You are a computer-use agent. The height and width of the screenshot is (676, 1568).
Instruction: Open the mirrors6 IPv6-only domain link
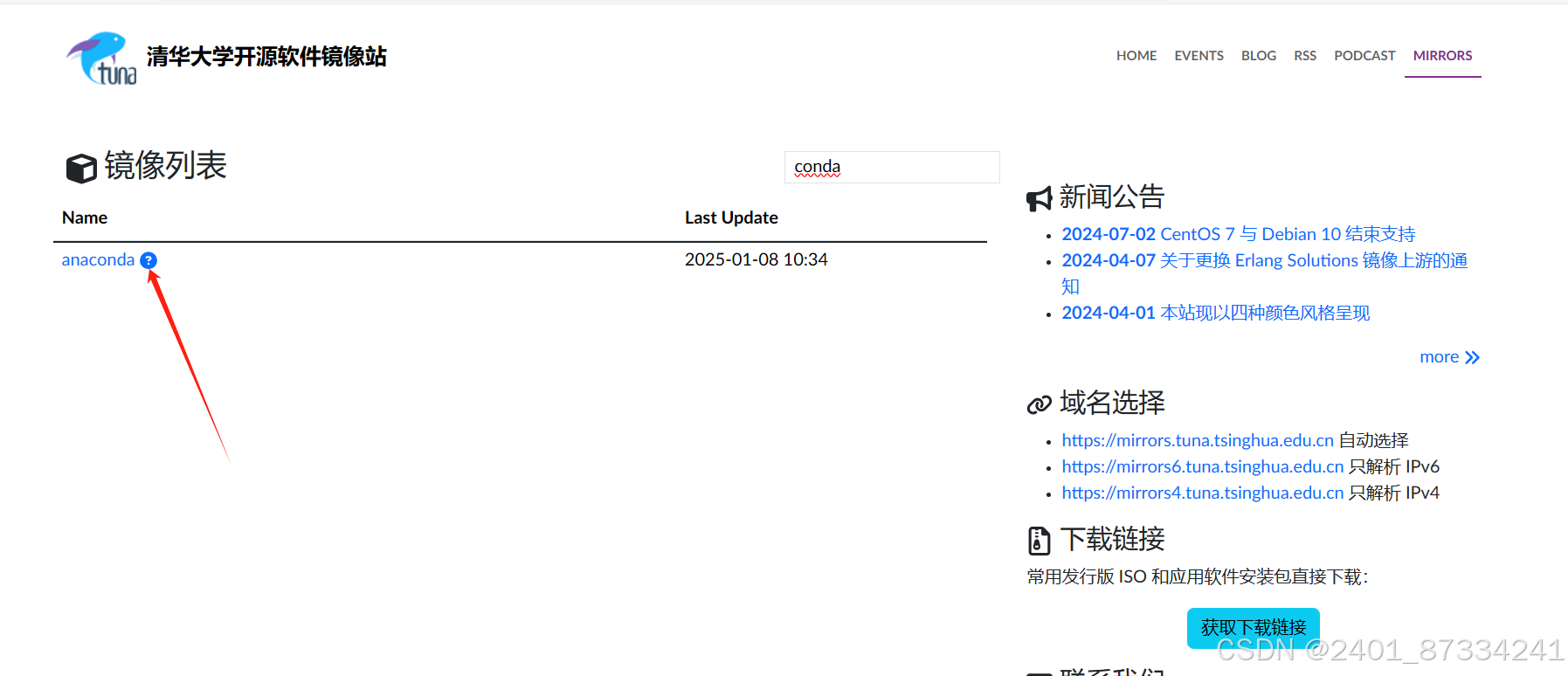[1203, 466]
